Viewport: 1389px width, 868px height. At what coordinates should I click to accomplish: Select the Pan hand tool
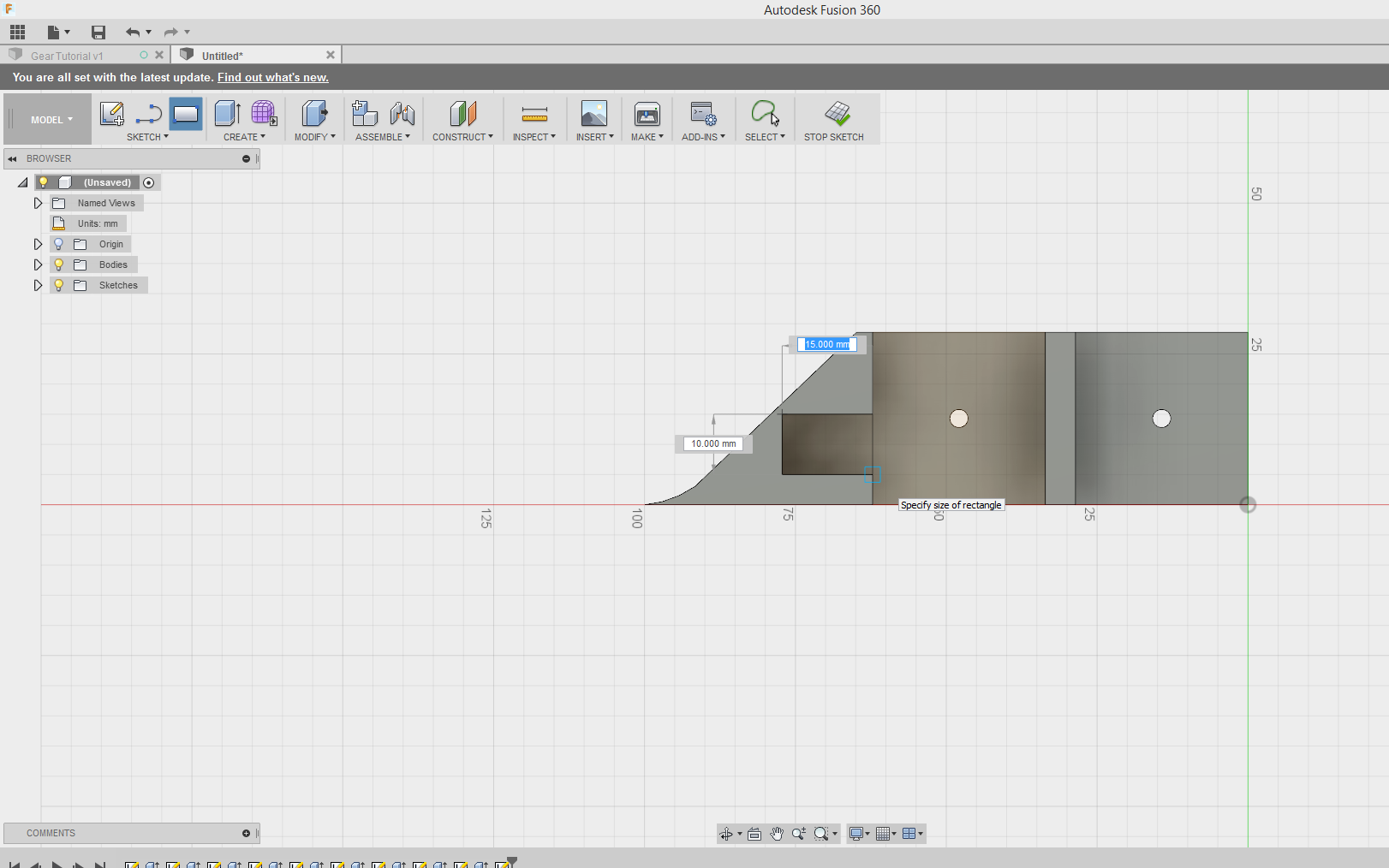[777, 834]
